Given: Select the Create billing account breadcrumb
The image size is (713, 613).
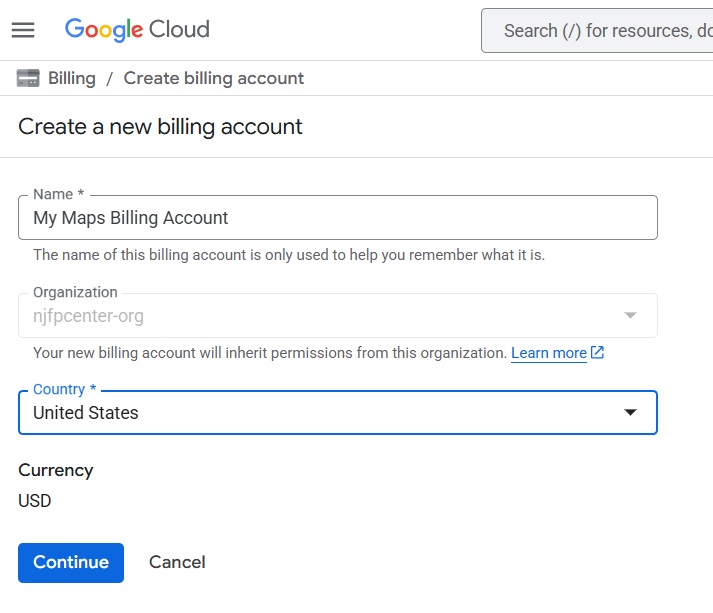Looking at the screenshot, I should [x=213, y=78].
